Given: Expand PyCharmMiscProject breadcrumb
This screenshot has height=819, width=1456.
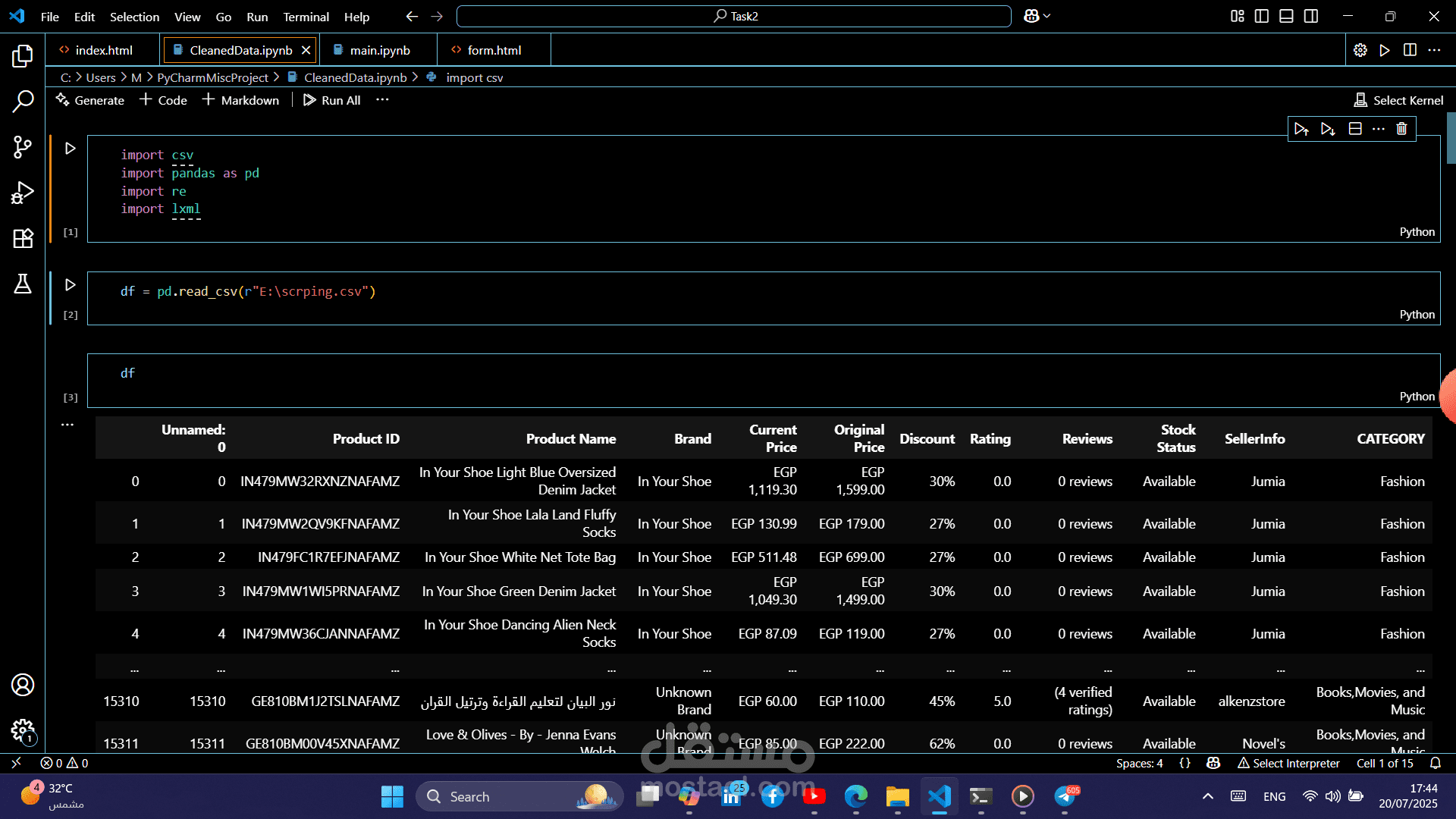Looking at the screenshot, I should tap(212, 77).
